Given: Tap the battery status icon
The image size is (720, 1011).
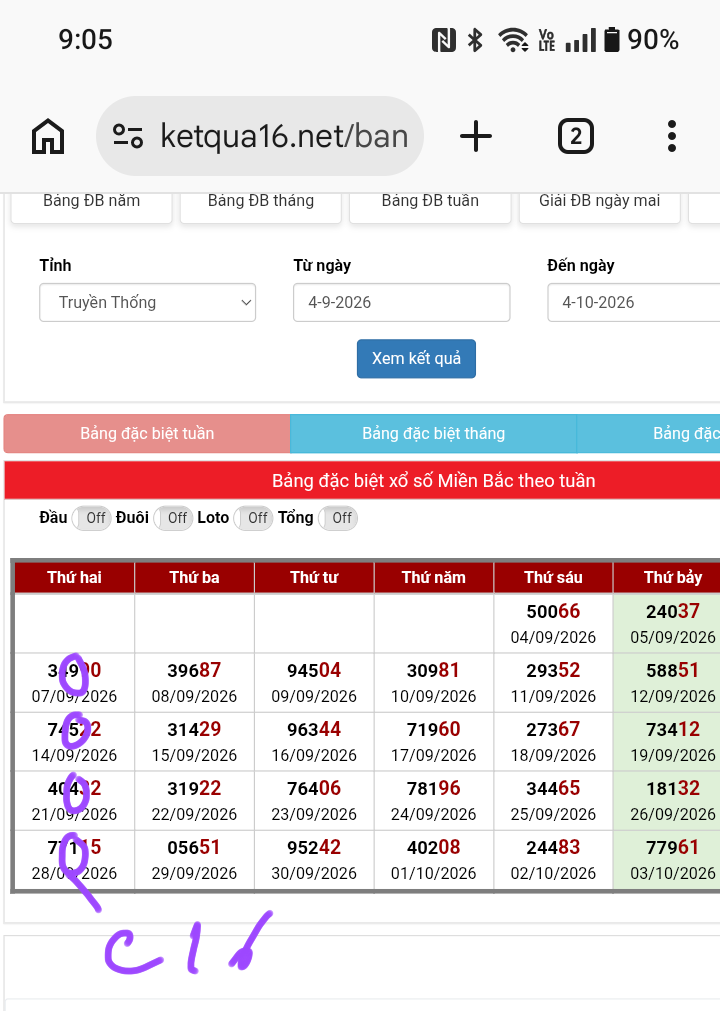Looking at the screenshot, I should 612,40.
